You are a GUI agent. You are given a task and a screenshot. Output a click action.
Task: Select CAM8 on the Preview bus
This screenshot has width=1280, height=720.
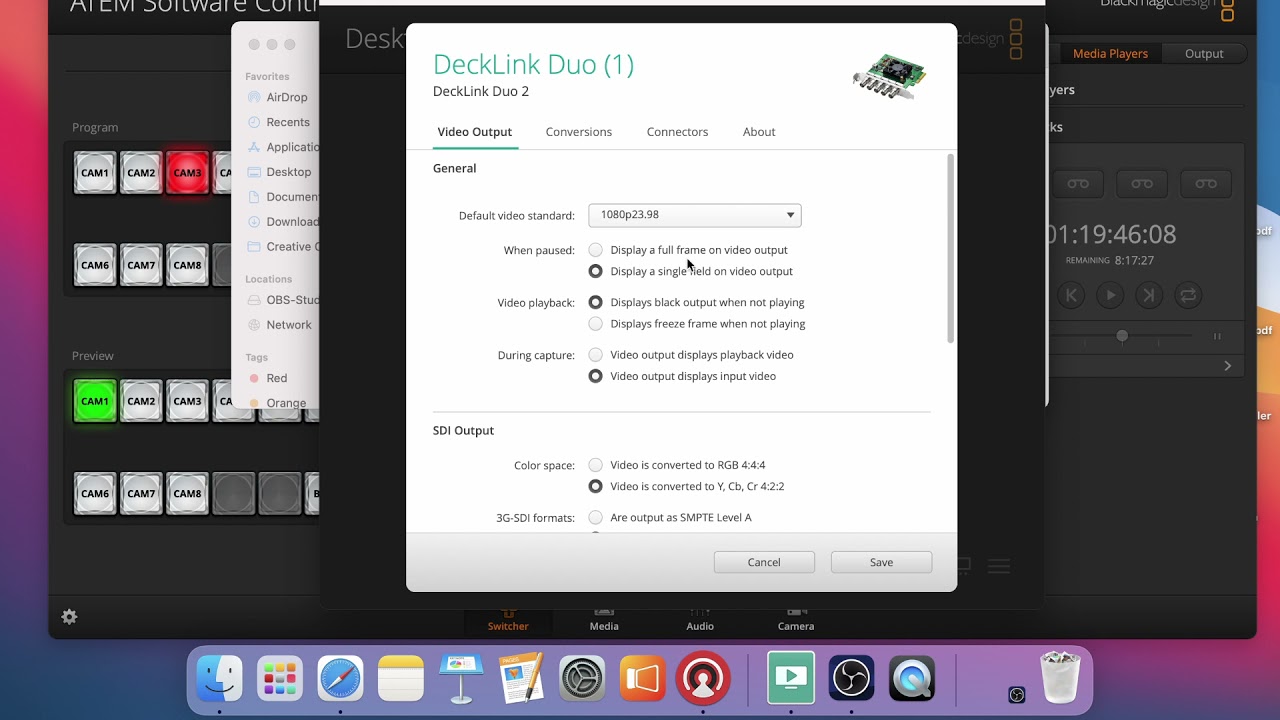(x=187, y=493)
